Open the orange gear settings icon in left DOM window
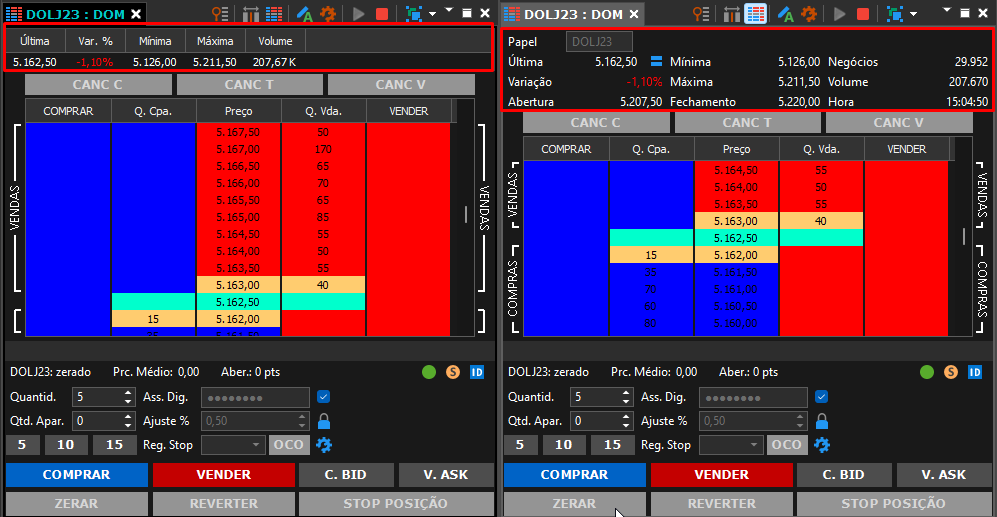The image size is (997, 517). [328, 13]
